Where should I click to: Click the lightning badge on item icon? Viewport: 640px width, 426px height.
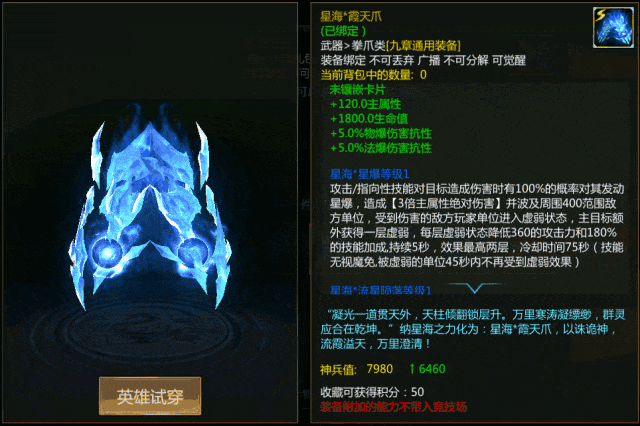coord(600,16)
